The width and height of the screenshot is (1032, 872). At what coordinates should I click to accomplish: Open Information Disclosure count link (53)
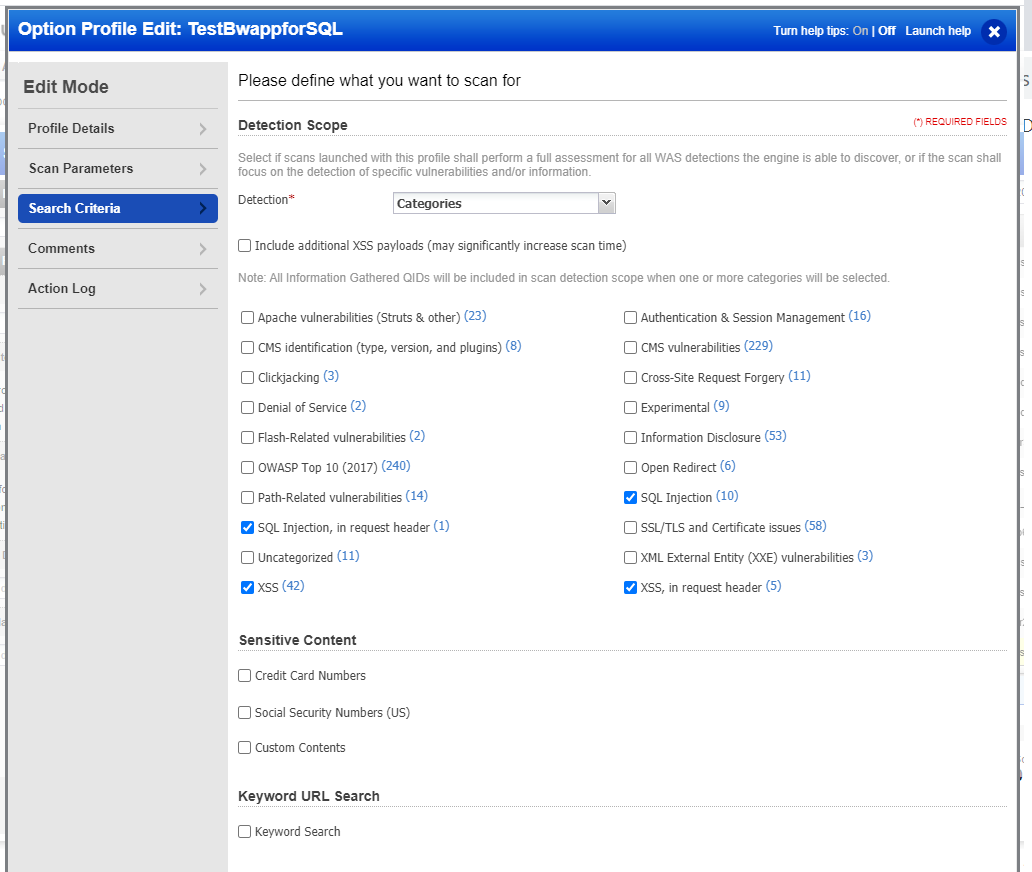[775, 436]
